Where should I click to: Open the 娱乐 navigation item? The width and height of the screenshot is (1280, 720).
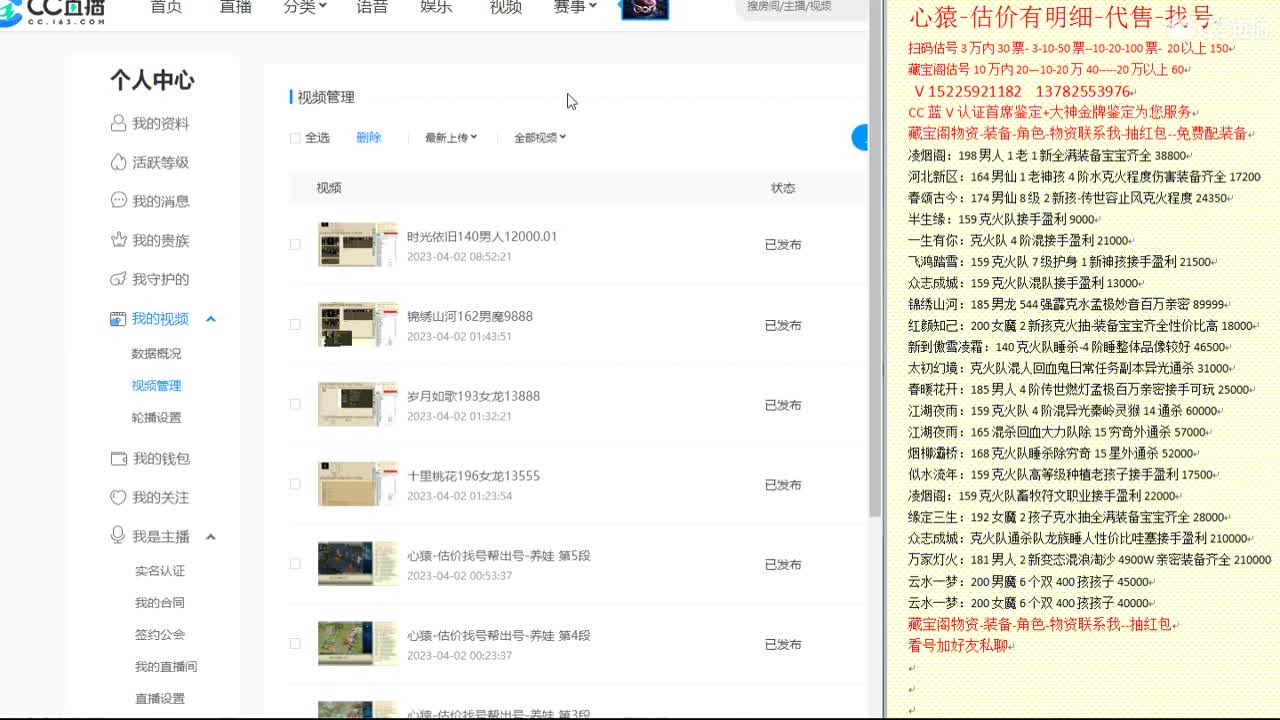tap(436, 7)
